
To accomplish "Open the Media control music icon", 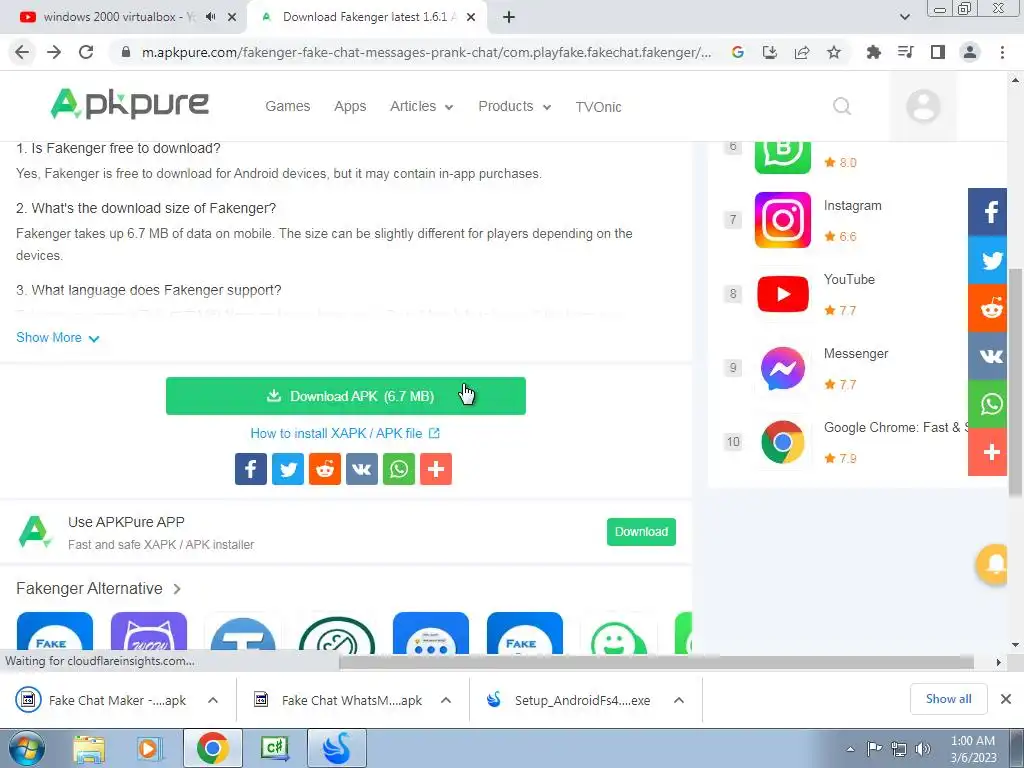I will click(x=905, y=52).
